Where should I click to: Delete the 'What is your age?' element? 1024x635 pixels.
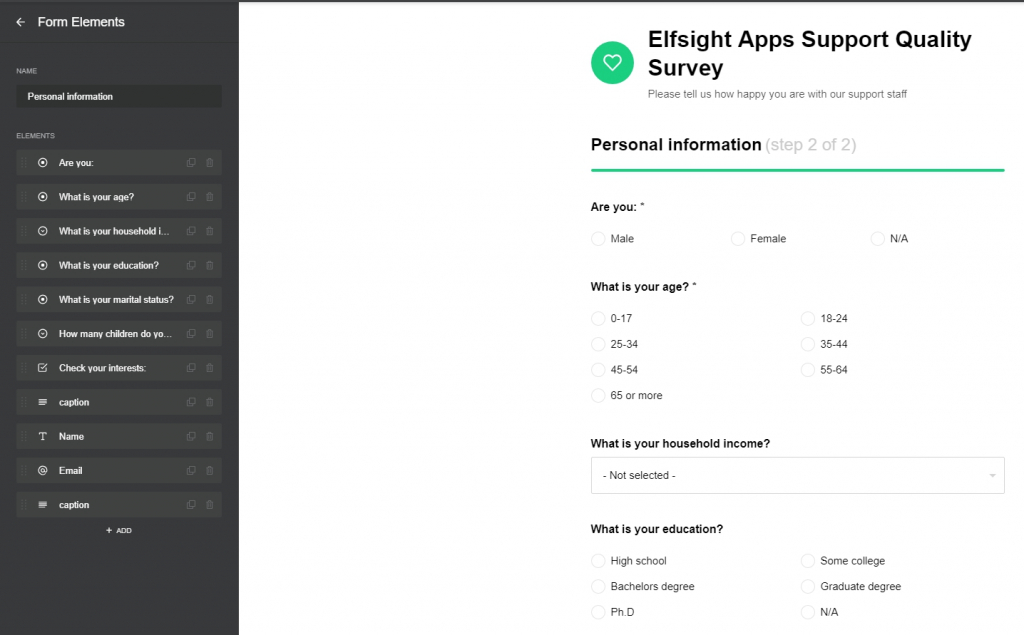pyautogui.click(x=210, y=197)
